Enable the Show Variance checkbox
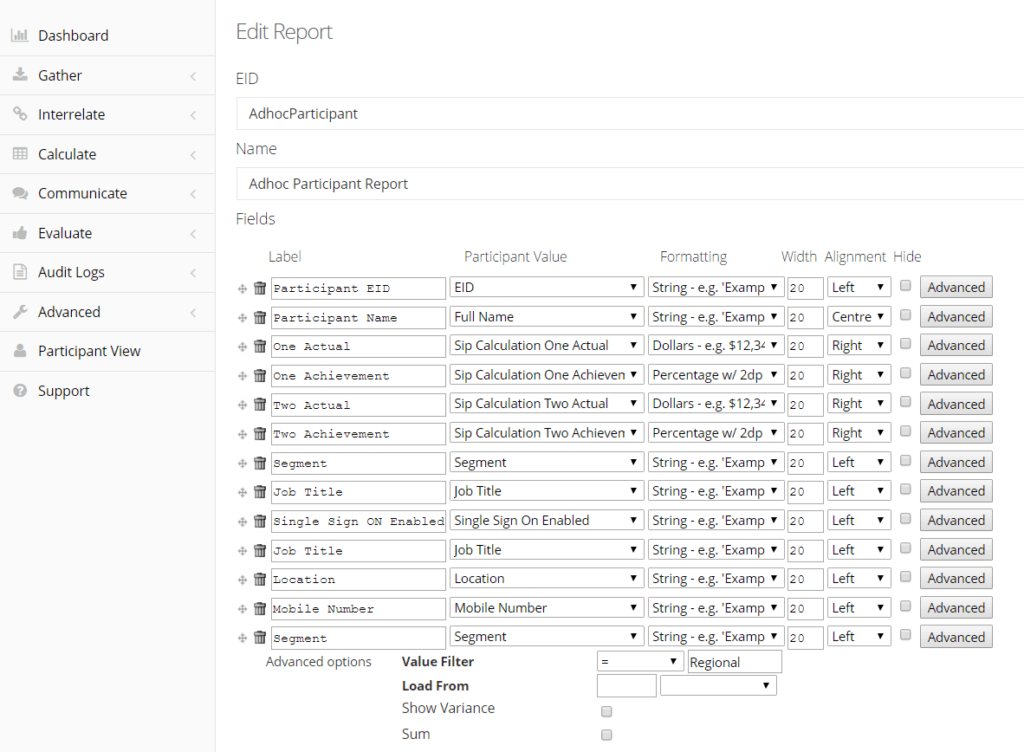The image size is (1024, 752). [x=607, y=711]
